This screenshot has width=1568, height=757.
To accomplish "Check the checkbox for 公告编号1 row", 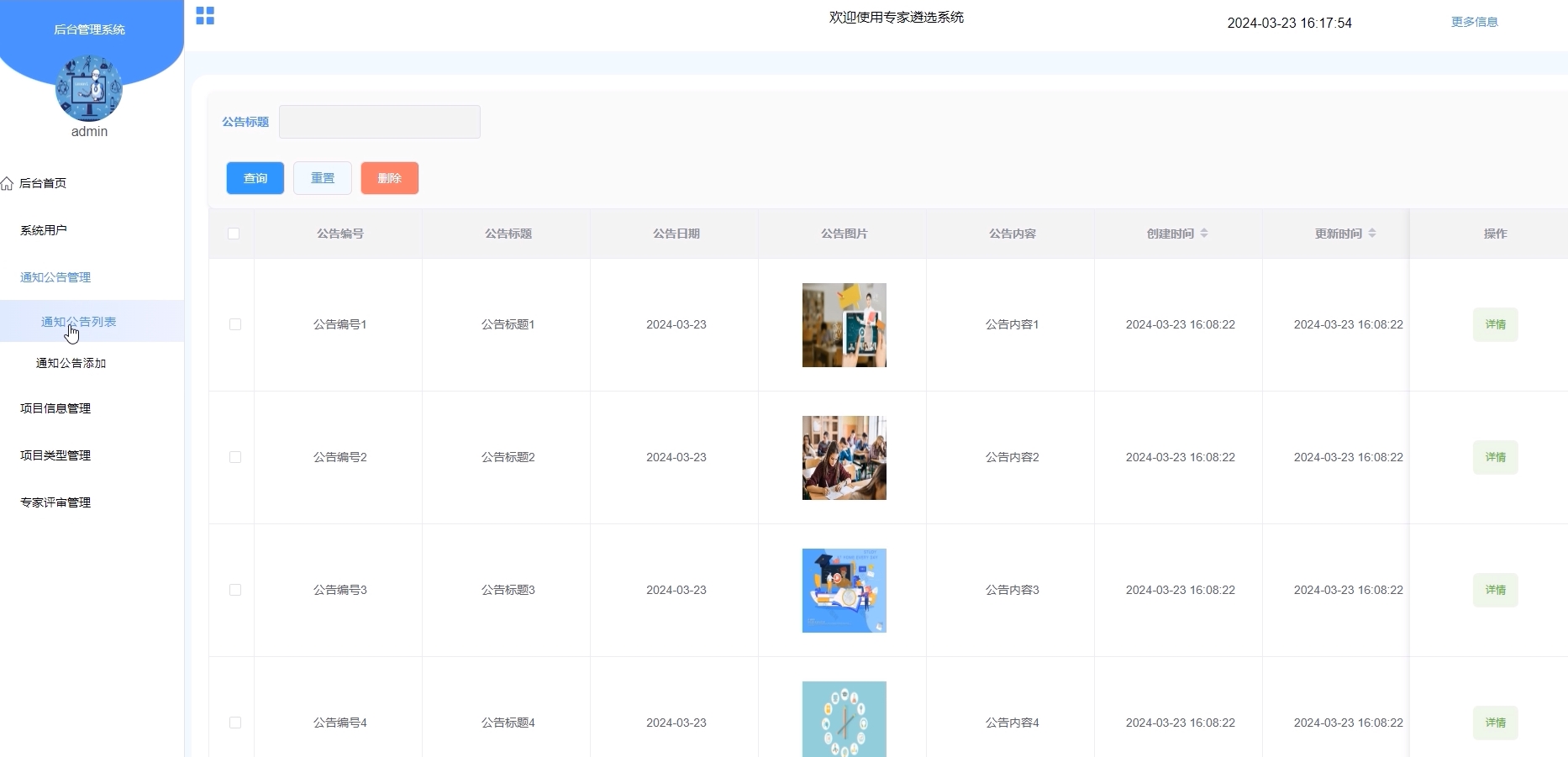I will point(235,324).
